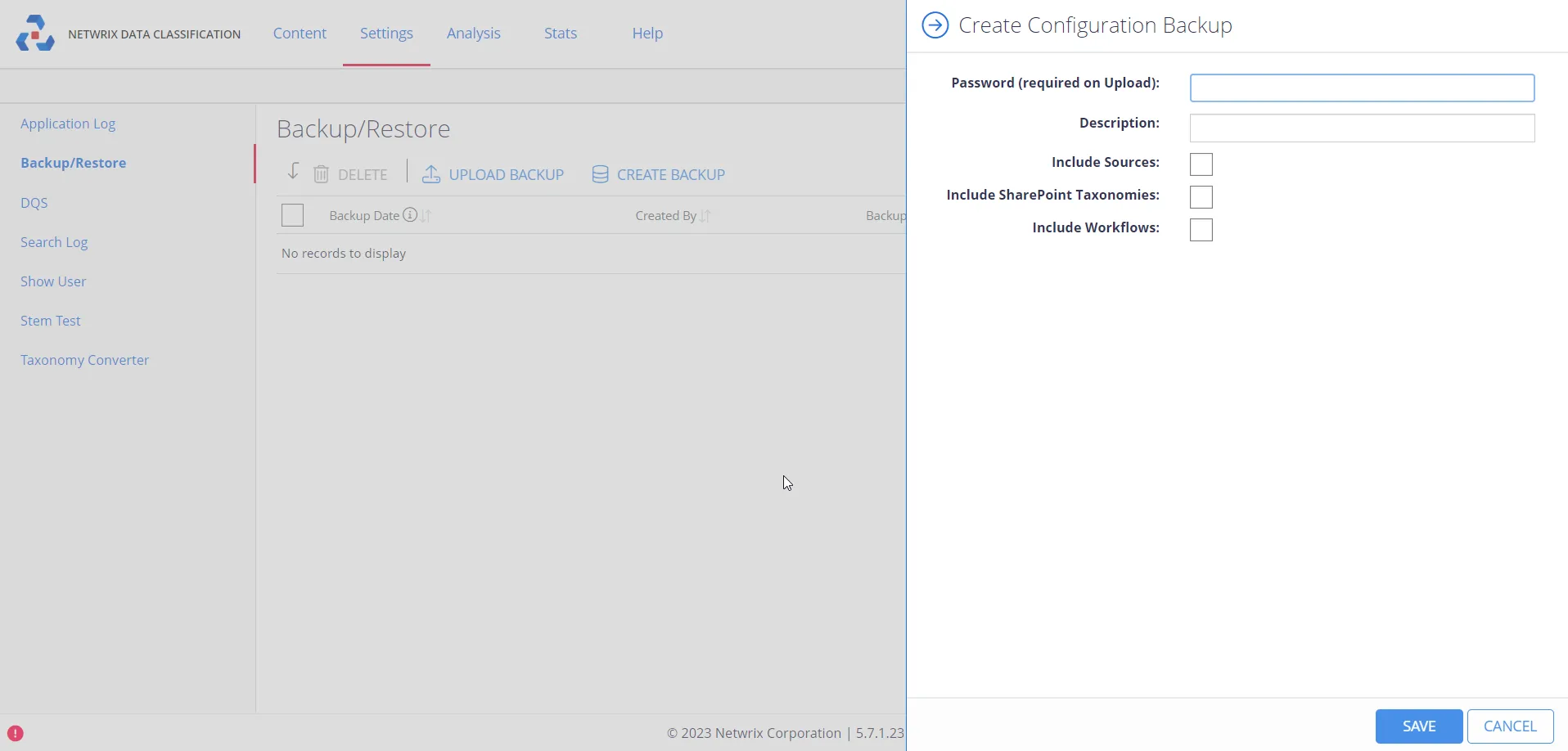Image resolution: width=1568 pixels, height=751 pixels.
Task: Open the Taxonomy Converter sidebar link
Action: pyautogui.click(x=84, y=360)
